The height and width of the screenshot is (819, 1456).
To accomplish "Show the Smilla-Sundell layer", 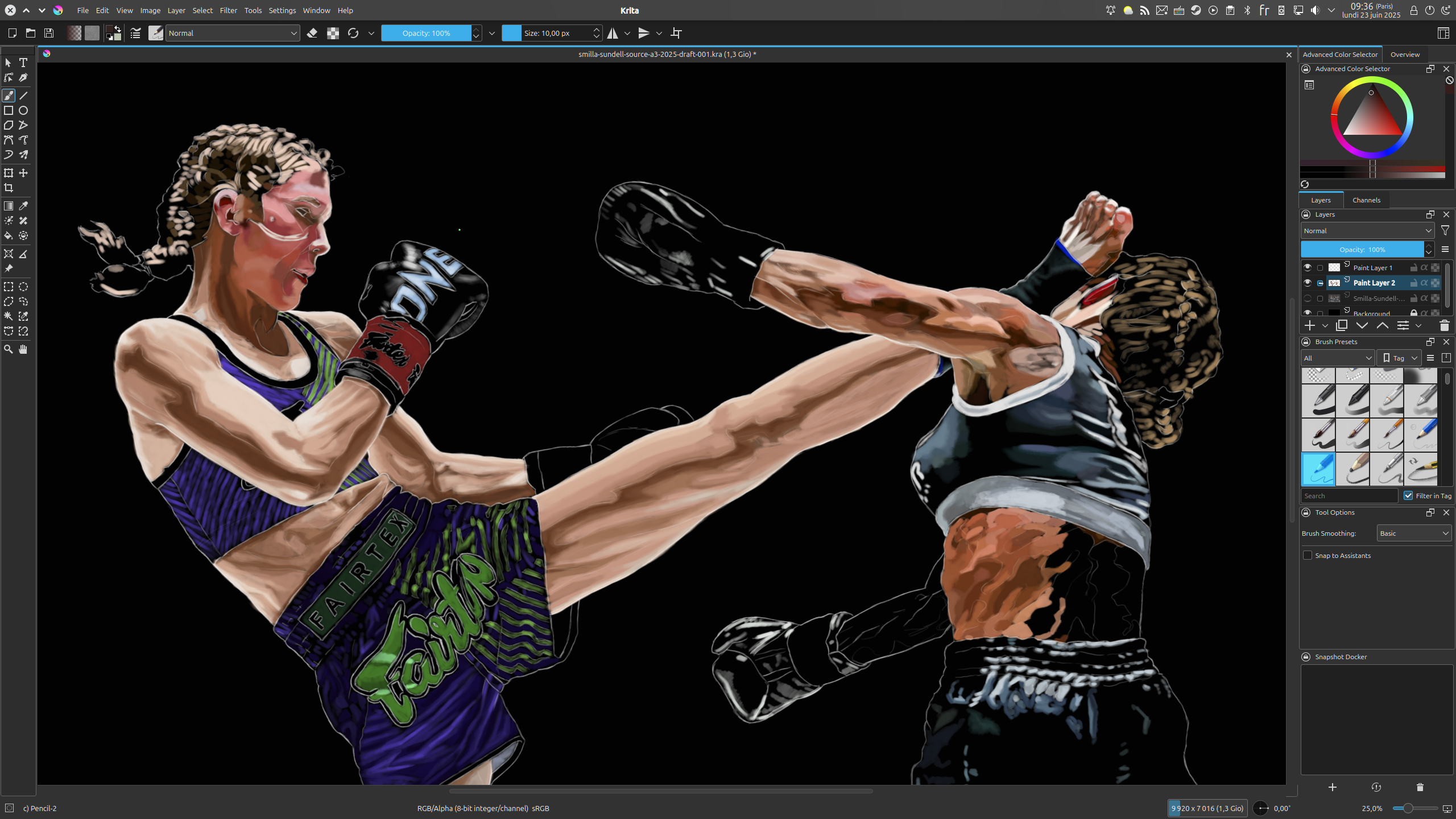I will click(x=1308, y=298).
